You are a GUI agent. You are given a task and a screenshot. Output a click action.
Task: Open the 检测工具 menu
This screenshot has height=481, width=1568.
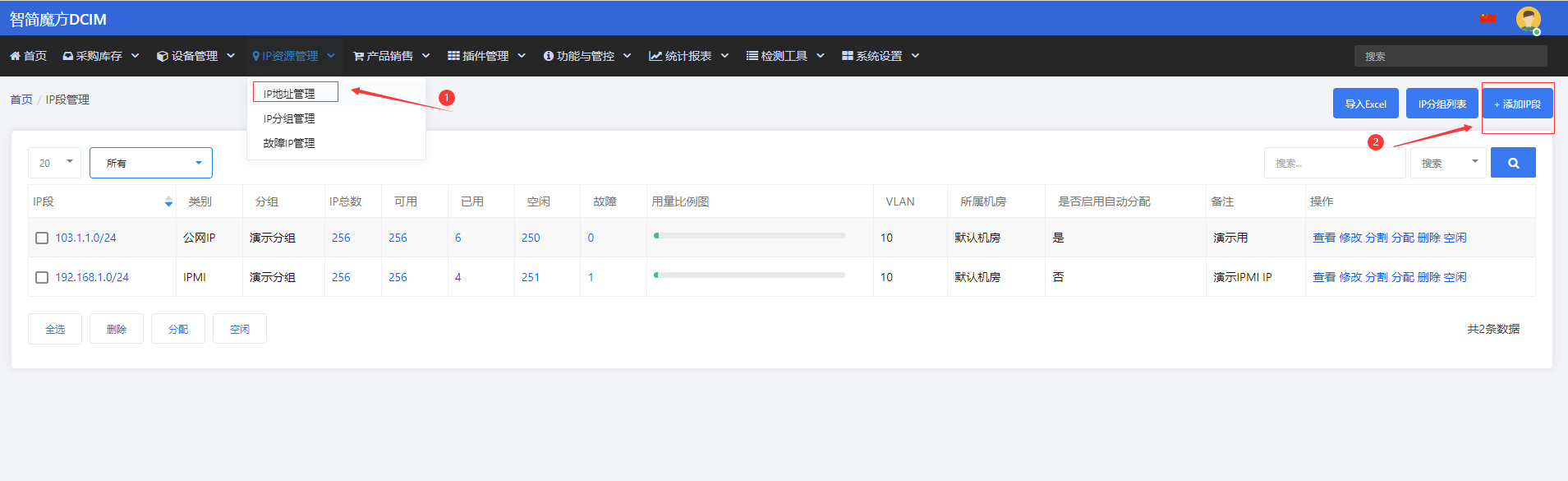pos(784,56)
